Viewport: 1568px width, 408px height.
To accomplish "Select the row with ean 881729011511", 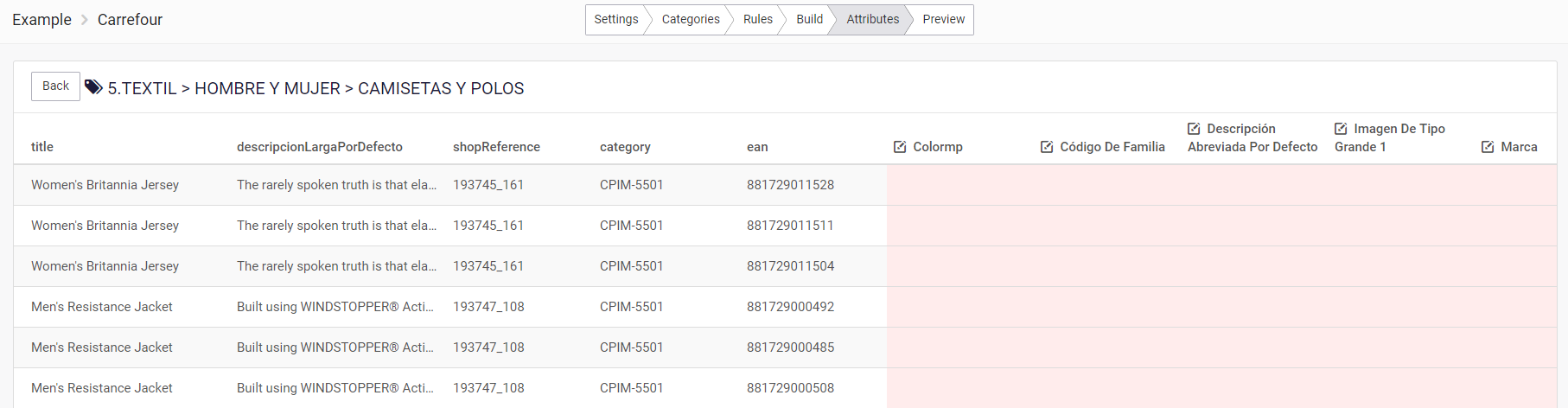I will click(x=785, y=226).
